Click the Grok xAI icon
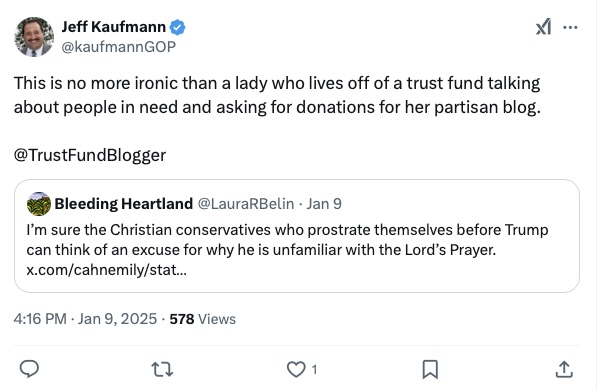The width and height of the screenshot is (597, 390). [x=543, y=27]
